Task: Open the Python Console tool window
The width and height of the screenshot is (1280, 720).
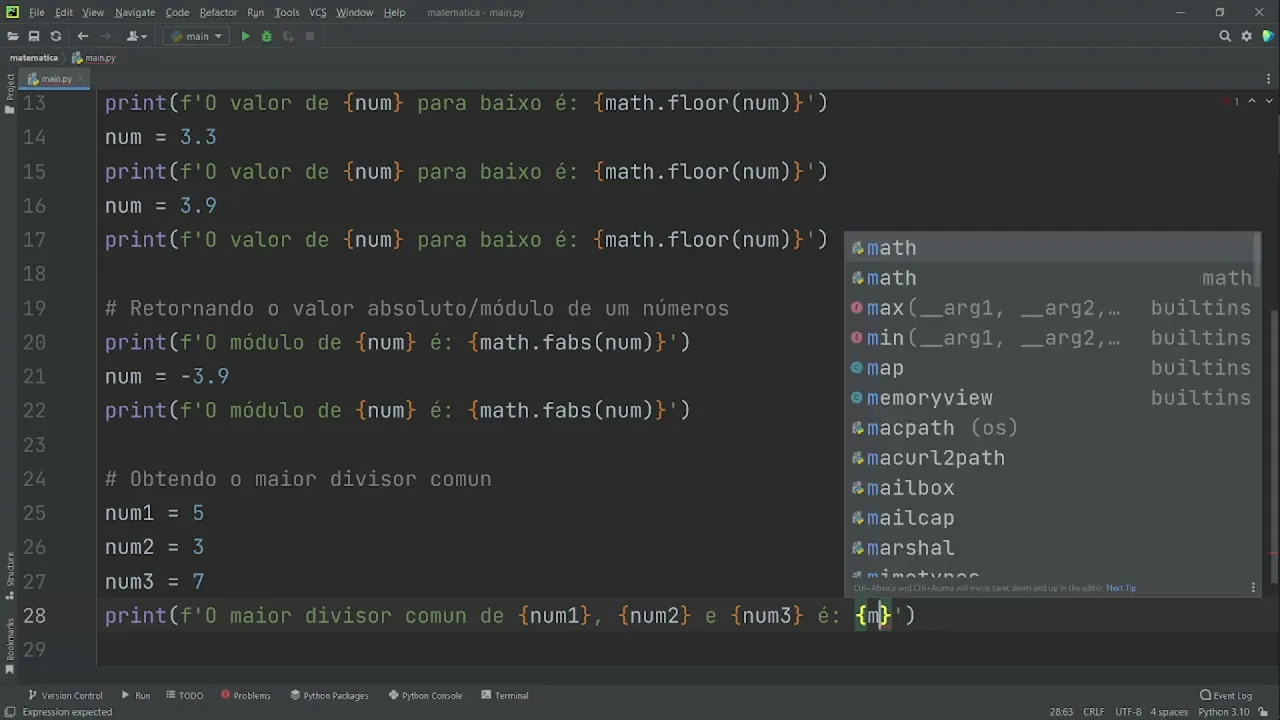Action: [x=425, y=695]
